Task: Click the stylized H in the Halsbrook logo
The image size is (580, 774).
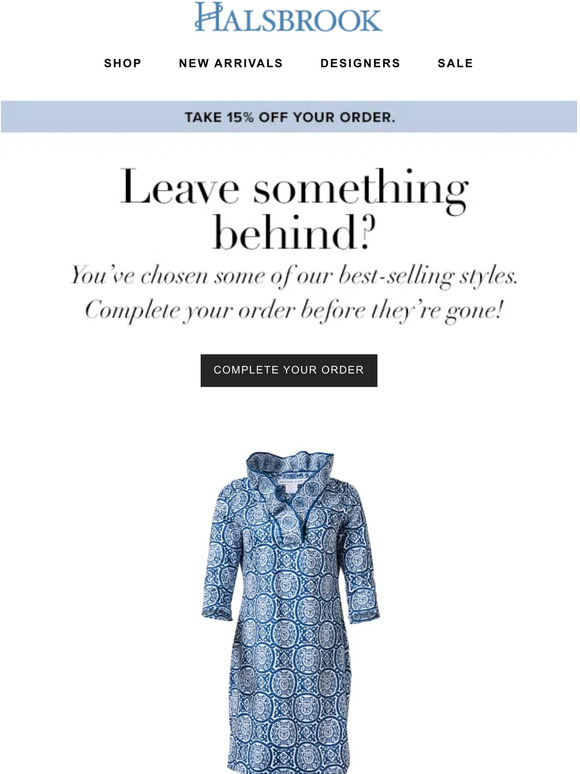Action: 208,17
